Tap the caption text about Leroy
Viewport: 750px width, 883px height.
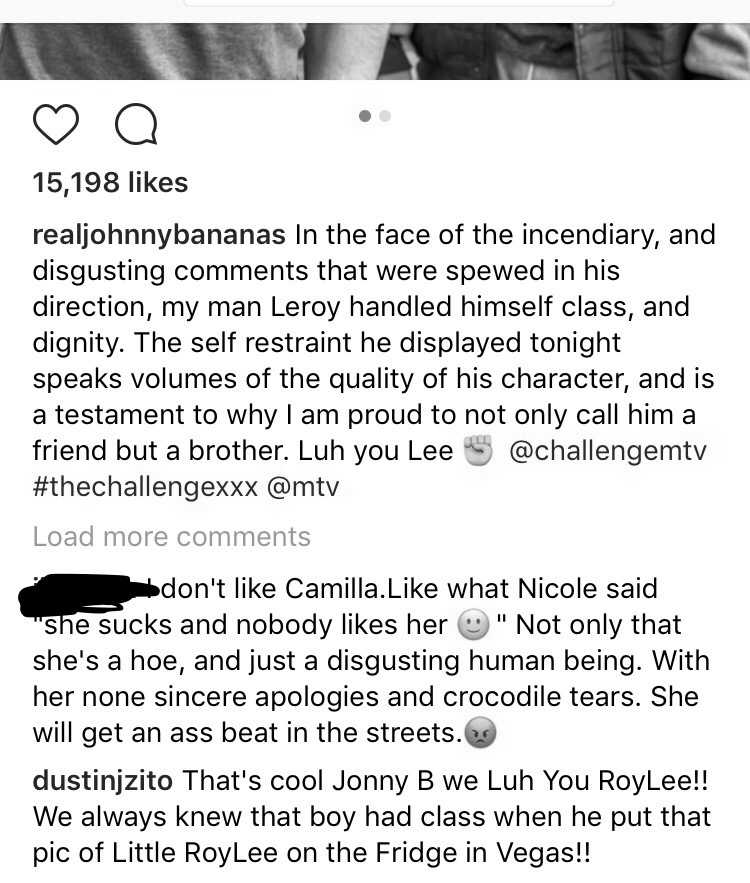[x=374, y=361]
